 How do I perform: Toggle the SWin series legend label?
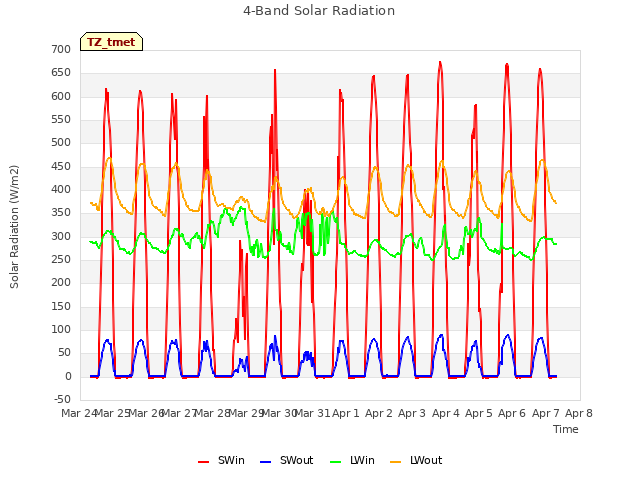(231, 460)
